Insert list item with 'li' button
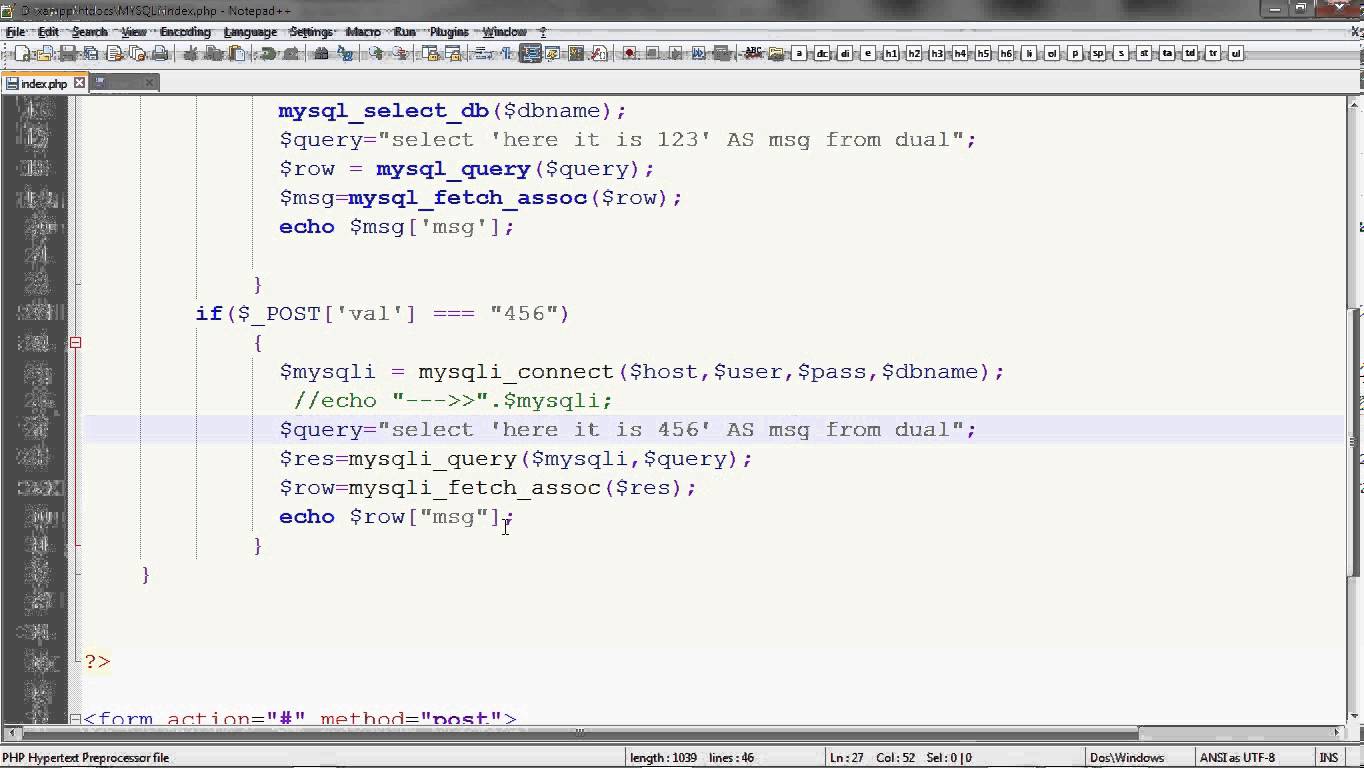 (1028, 53)
